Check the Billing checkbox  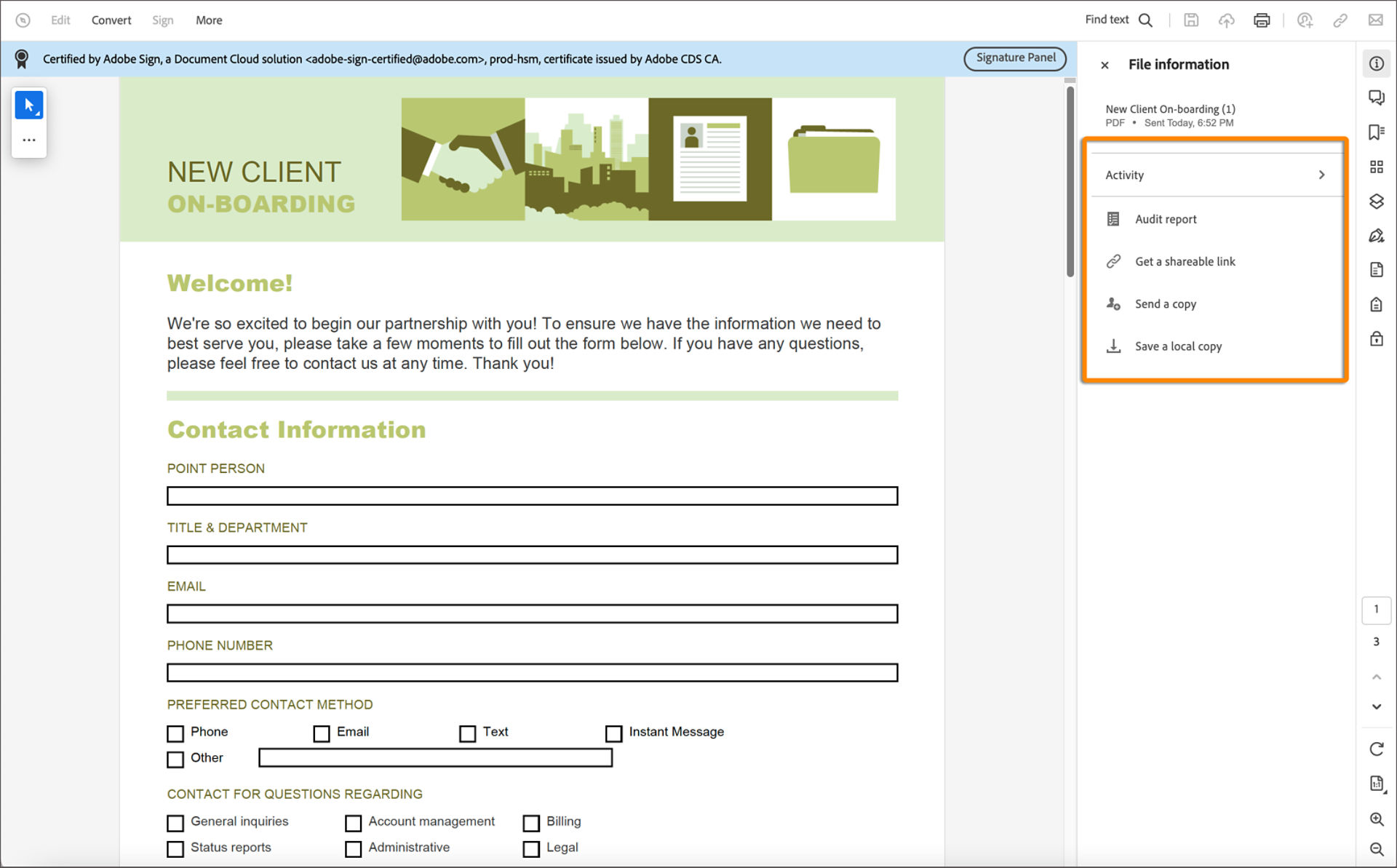pos(531,823)
